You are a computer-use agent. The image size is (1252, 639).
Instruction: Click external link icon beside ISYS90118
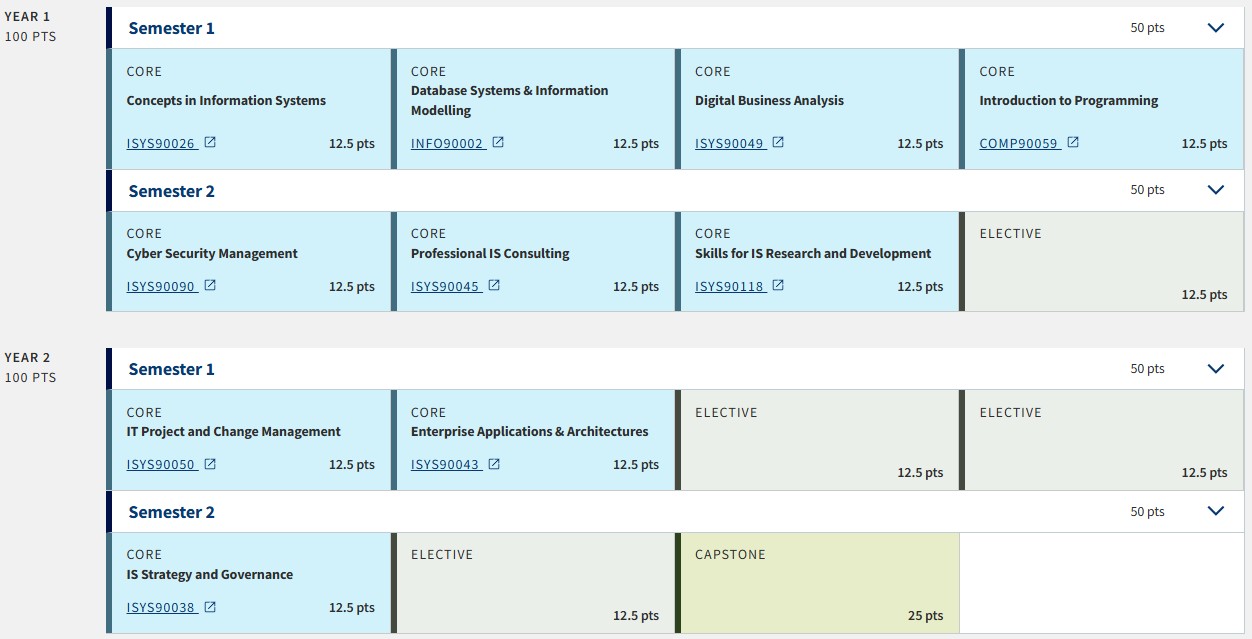pyautogui.click(x=778, y=286)
